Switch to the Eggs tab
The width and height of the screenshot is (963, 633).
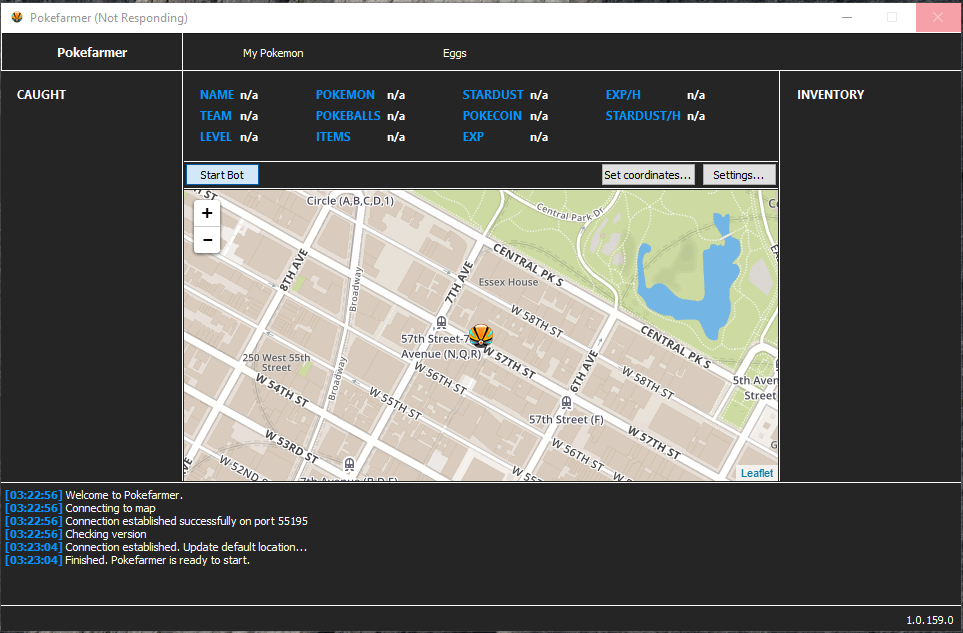[x=454, y=53]
